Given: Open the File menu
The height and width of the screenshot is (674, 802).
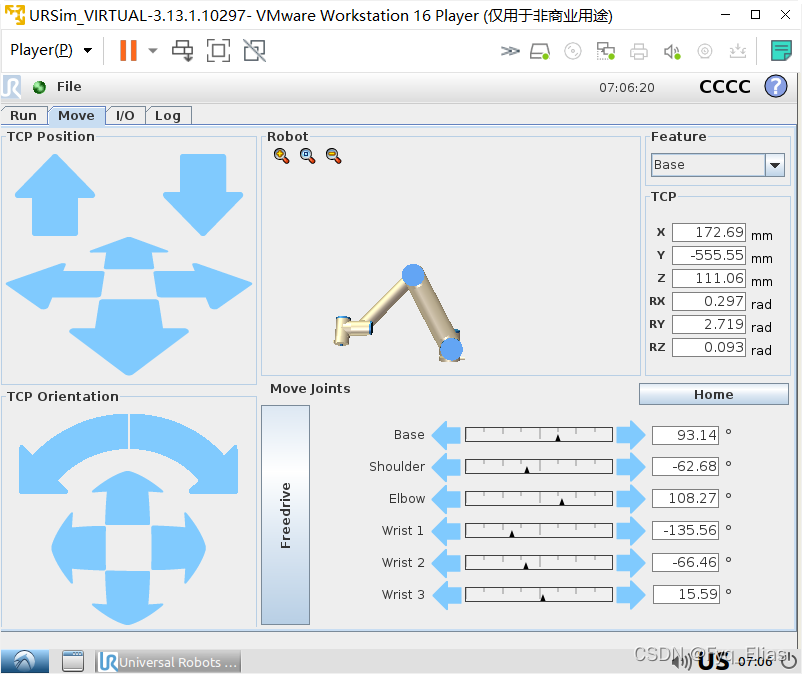Looking at the screenshot, I should coord(69,87).
